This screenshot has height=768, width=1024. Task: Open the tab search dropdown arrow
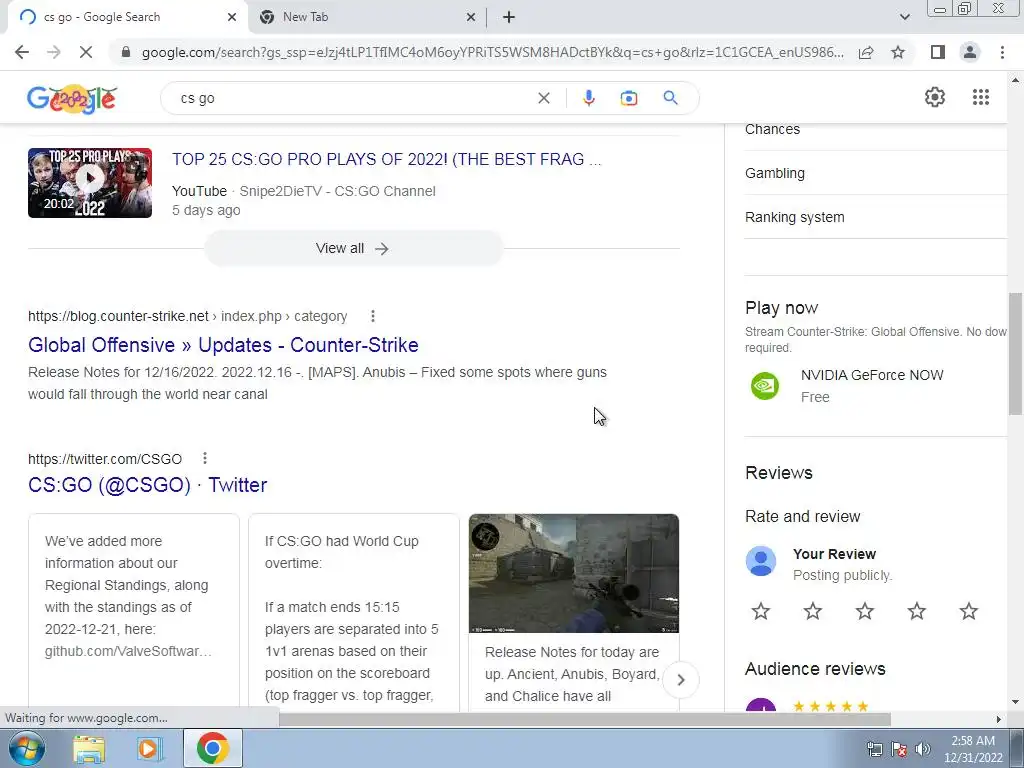(904, 17)
